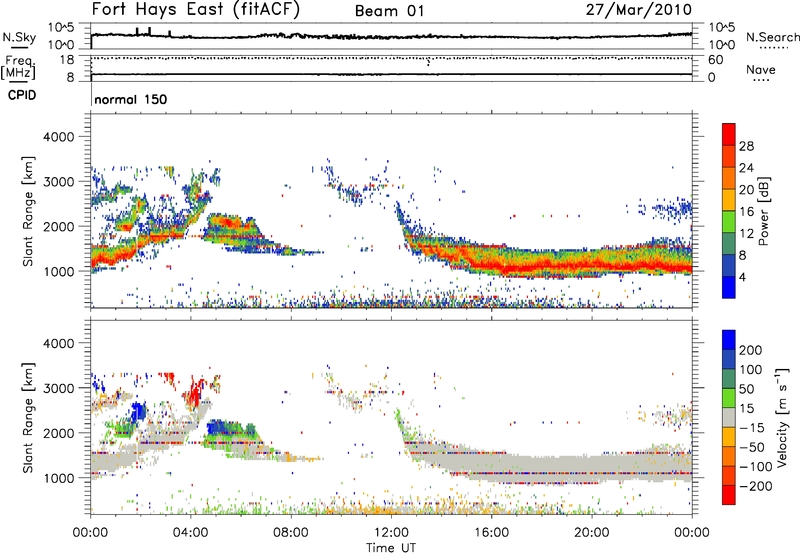
Task: Pick the light green 12–16 dB power segment
Action: click(x=729, y=221)
